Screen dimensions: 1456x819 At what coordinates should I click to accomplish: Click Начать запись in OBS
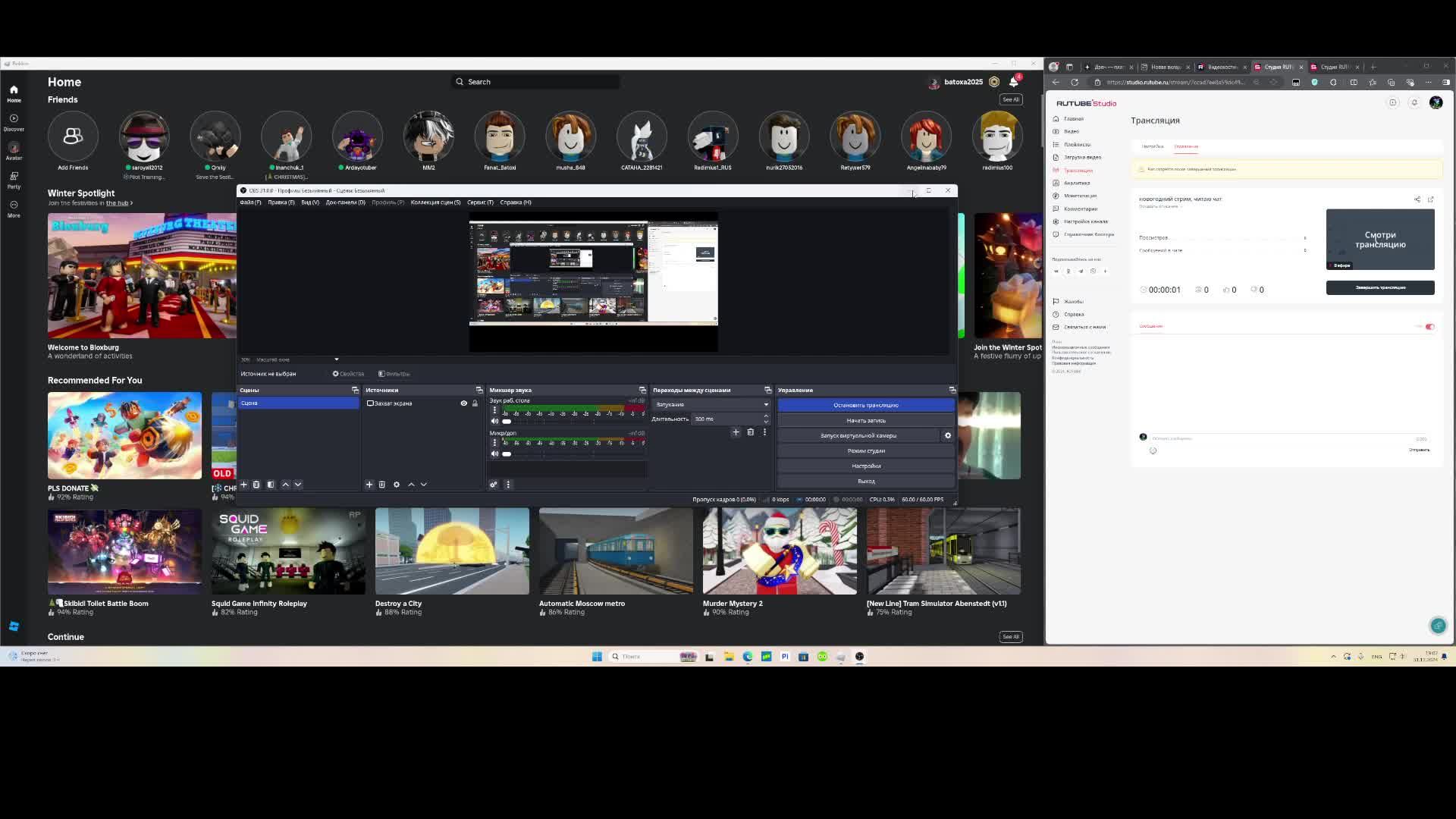pos(866,420)
